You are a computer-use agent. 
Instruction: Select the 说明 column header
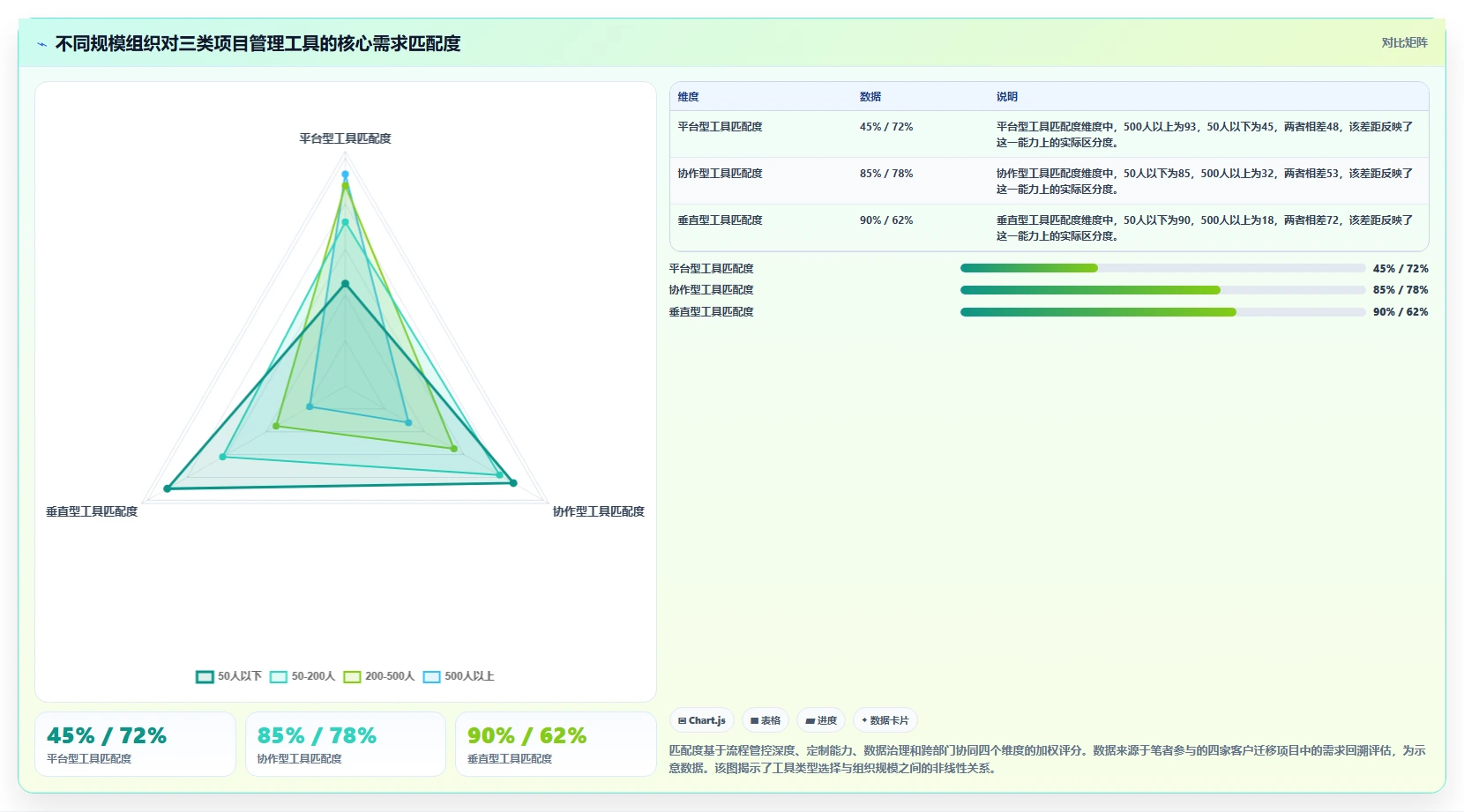1007,97
